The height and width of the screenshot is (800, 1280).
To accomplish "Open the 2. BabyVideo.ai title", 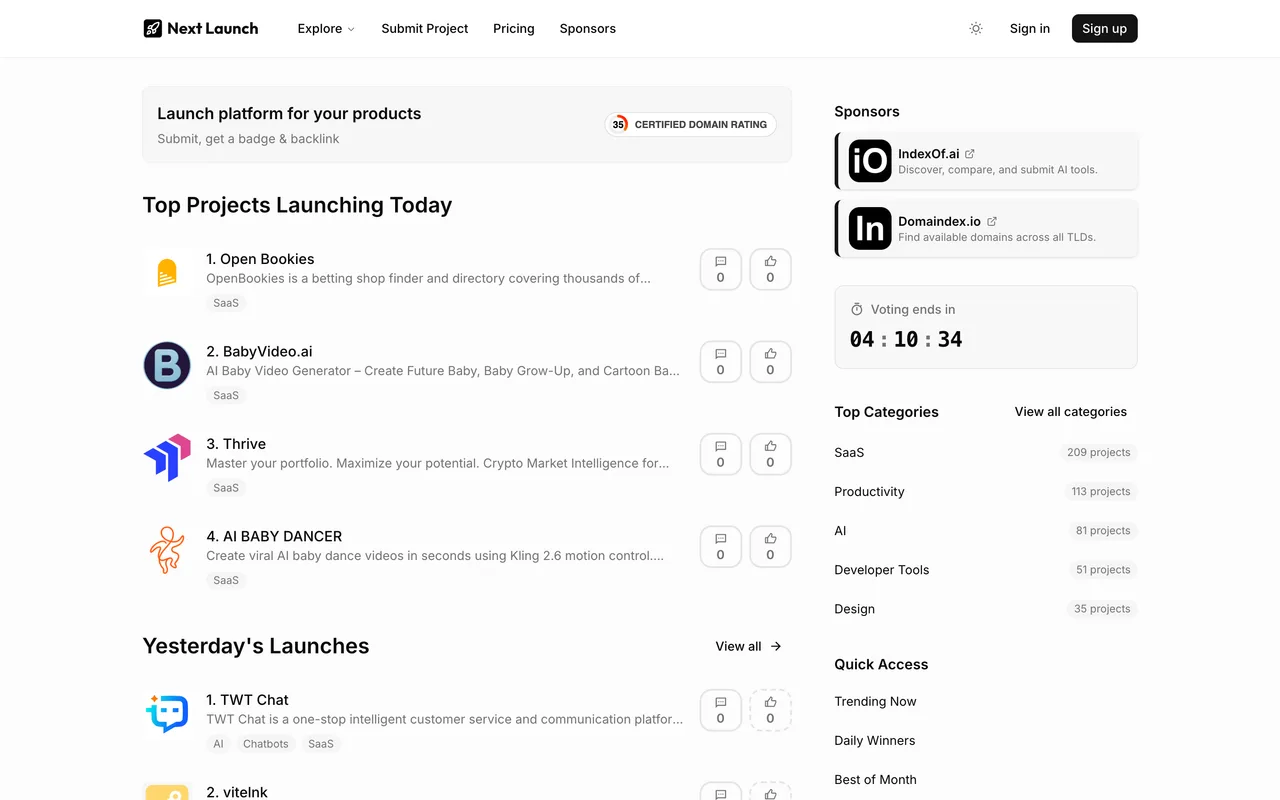I will click(259, 351).
